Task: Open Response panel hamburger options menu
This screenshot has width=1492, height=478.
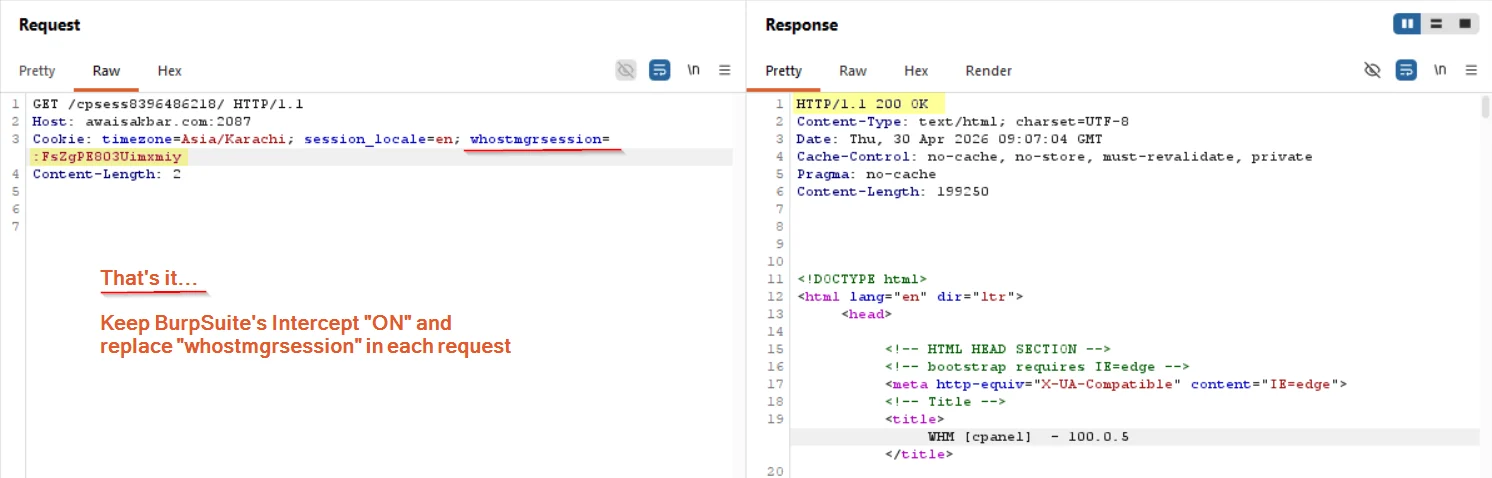Action: [1471, 70]
